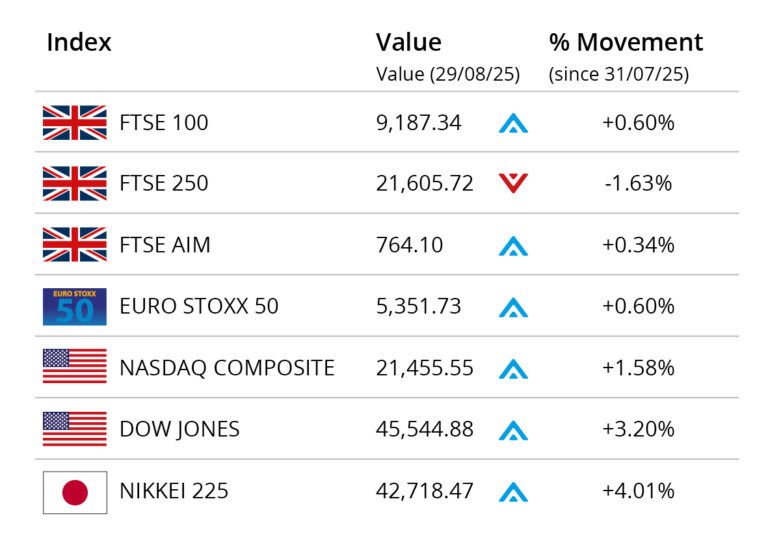Click the UK flag beside FTSE 250

tap(74, 184)
